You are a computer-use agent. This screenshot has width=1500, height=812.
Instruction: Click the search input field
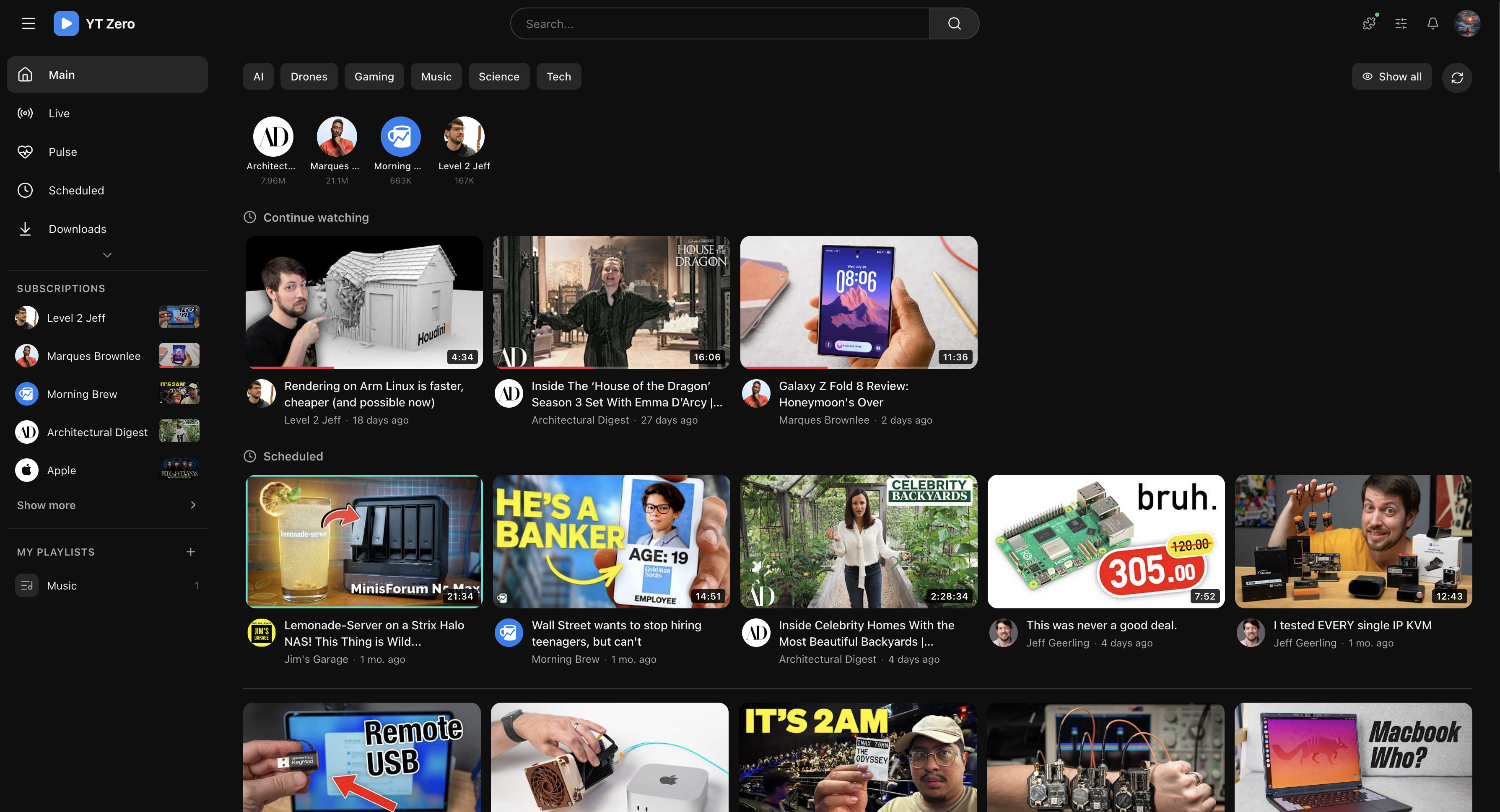tap(720, 24)
